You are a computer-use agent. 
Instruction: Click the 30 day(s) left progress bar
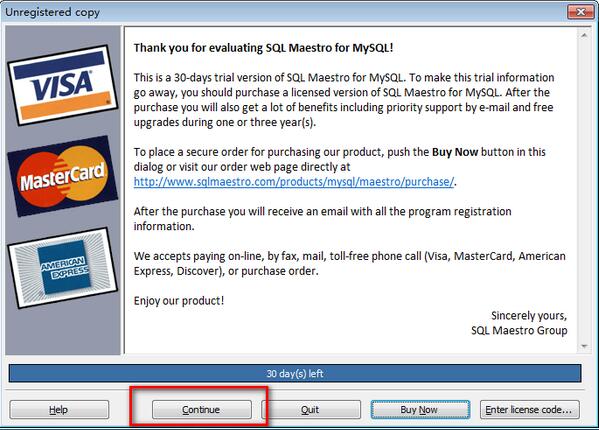tap(295, 373)
